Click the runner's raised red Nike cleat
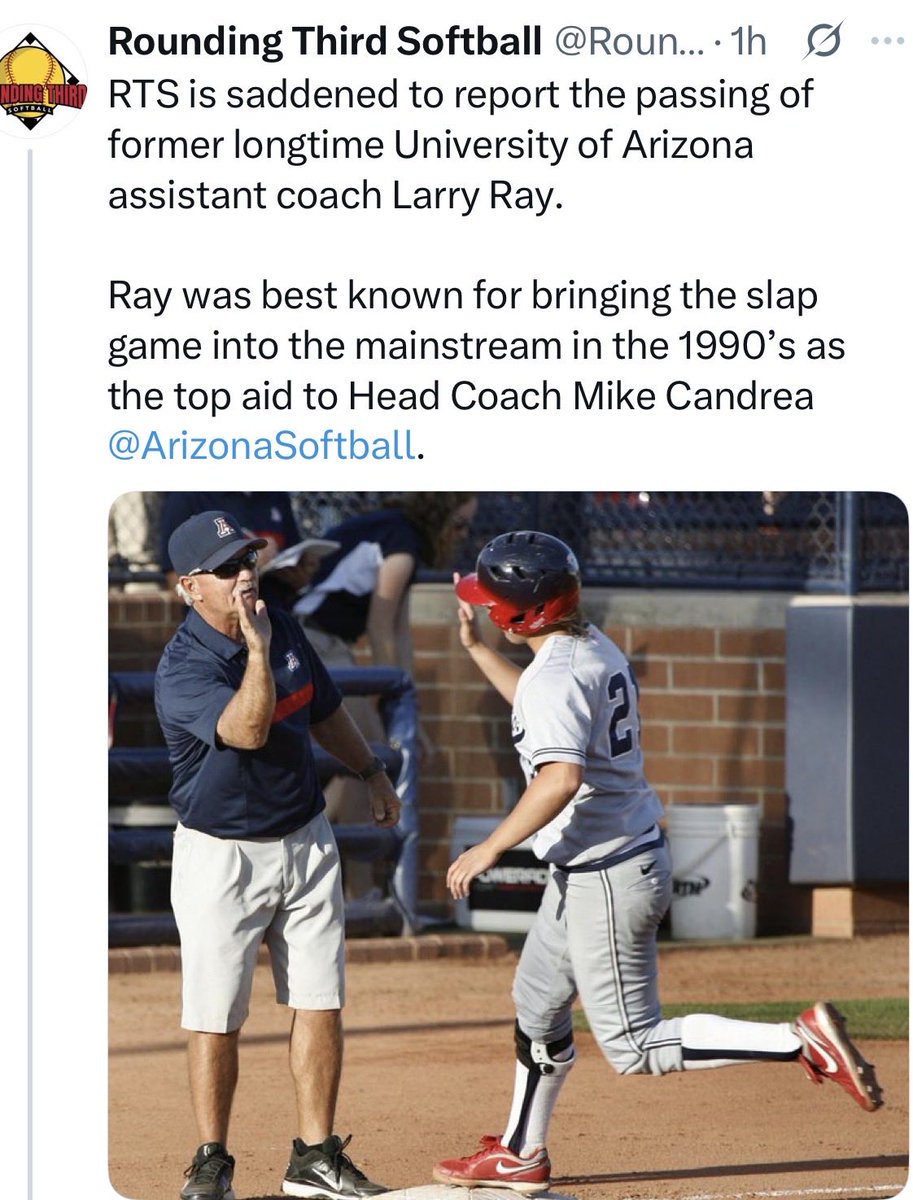Viewport: 913px width, 1200px height. (839, 1053)
